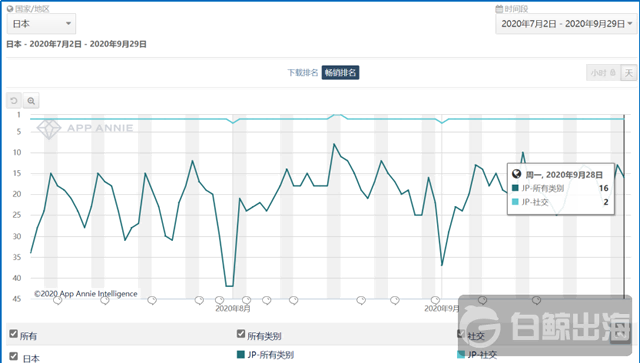640x363 pixels.
Task: Click the 2020年8月 axis label
Action: pos(233,308)
